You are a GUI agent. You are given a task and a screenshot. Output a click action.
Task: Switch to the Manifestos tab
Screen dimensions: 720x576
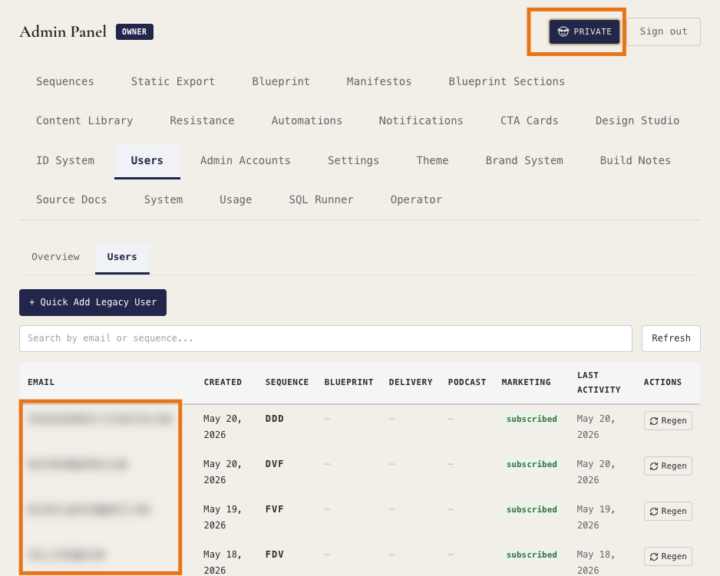379,81
